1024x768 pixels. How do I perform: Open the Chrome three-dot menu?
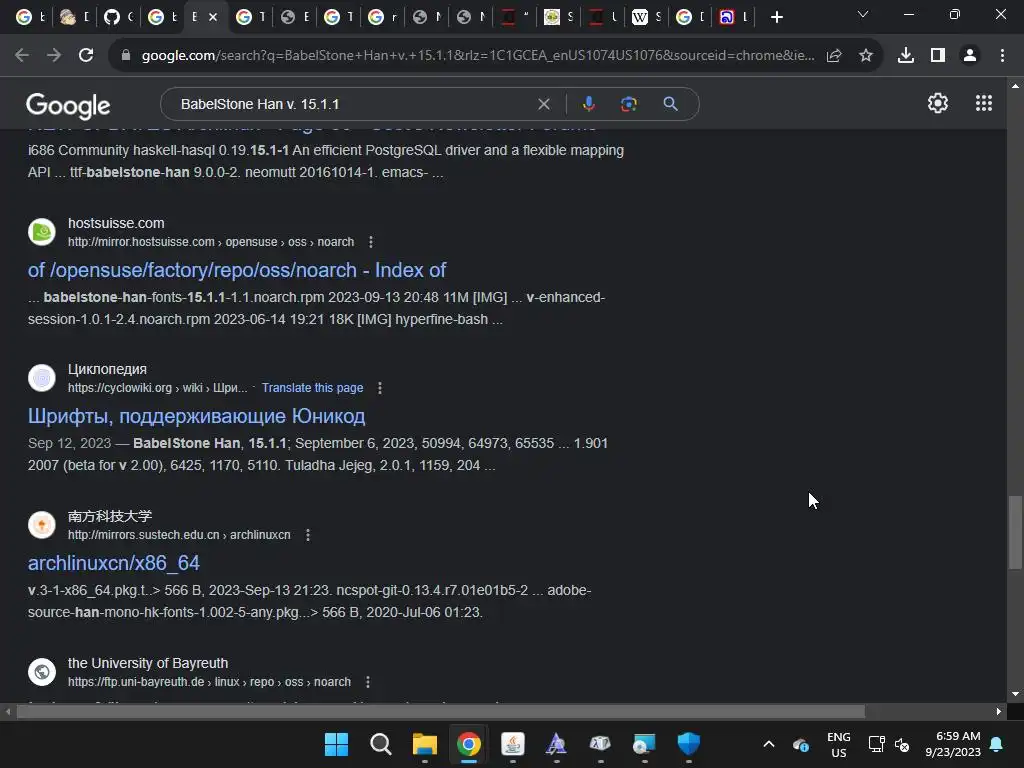[1002, 56]
